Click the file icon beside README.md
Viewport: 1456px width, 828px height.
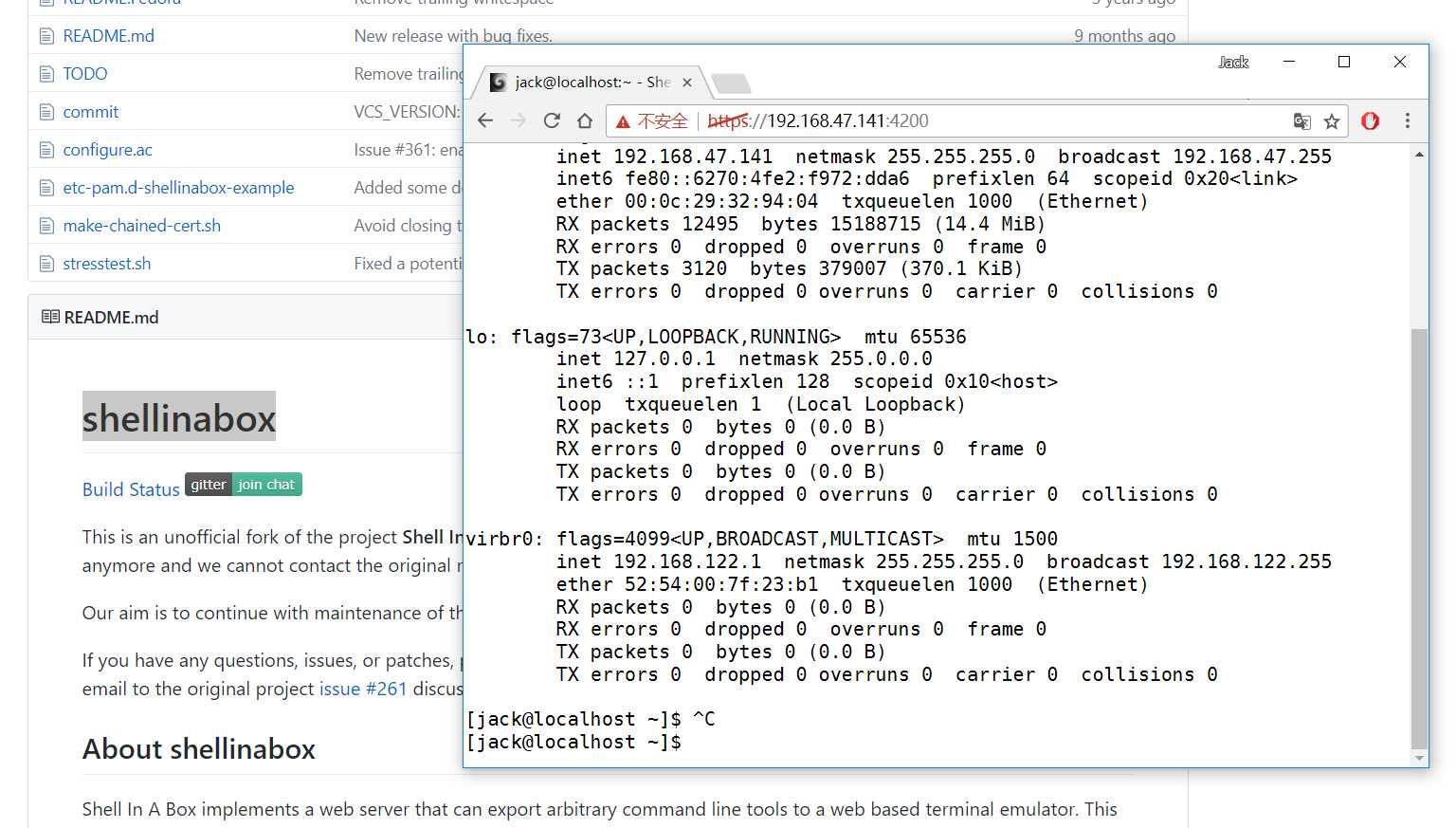(x=46, y=36)
